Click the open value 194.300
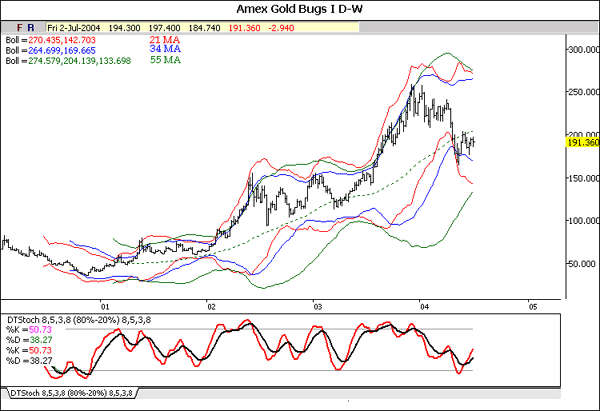Viewport: 600px width, 411px height. point(124,28)
